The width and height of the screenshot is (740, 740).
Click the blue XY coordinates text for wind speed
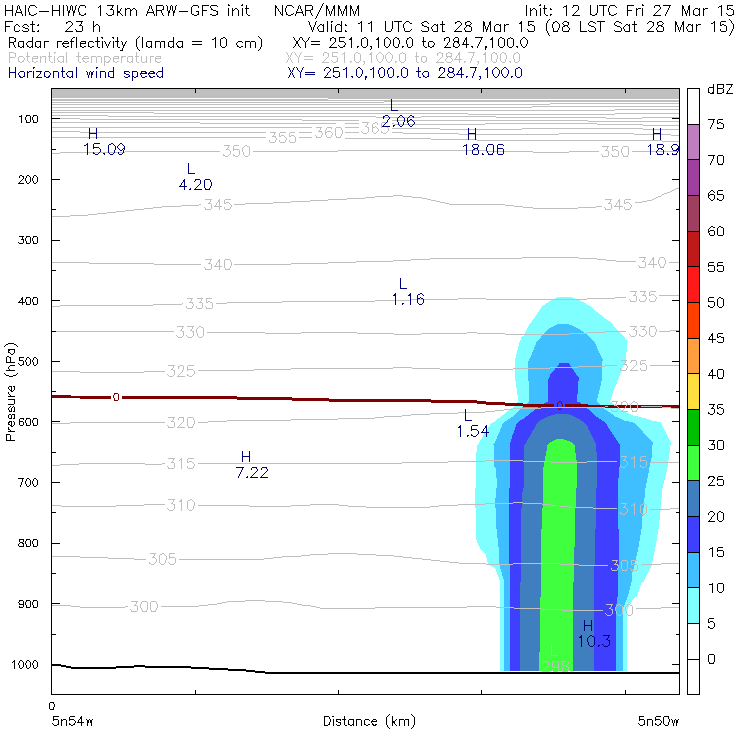(x=405, y=73)
